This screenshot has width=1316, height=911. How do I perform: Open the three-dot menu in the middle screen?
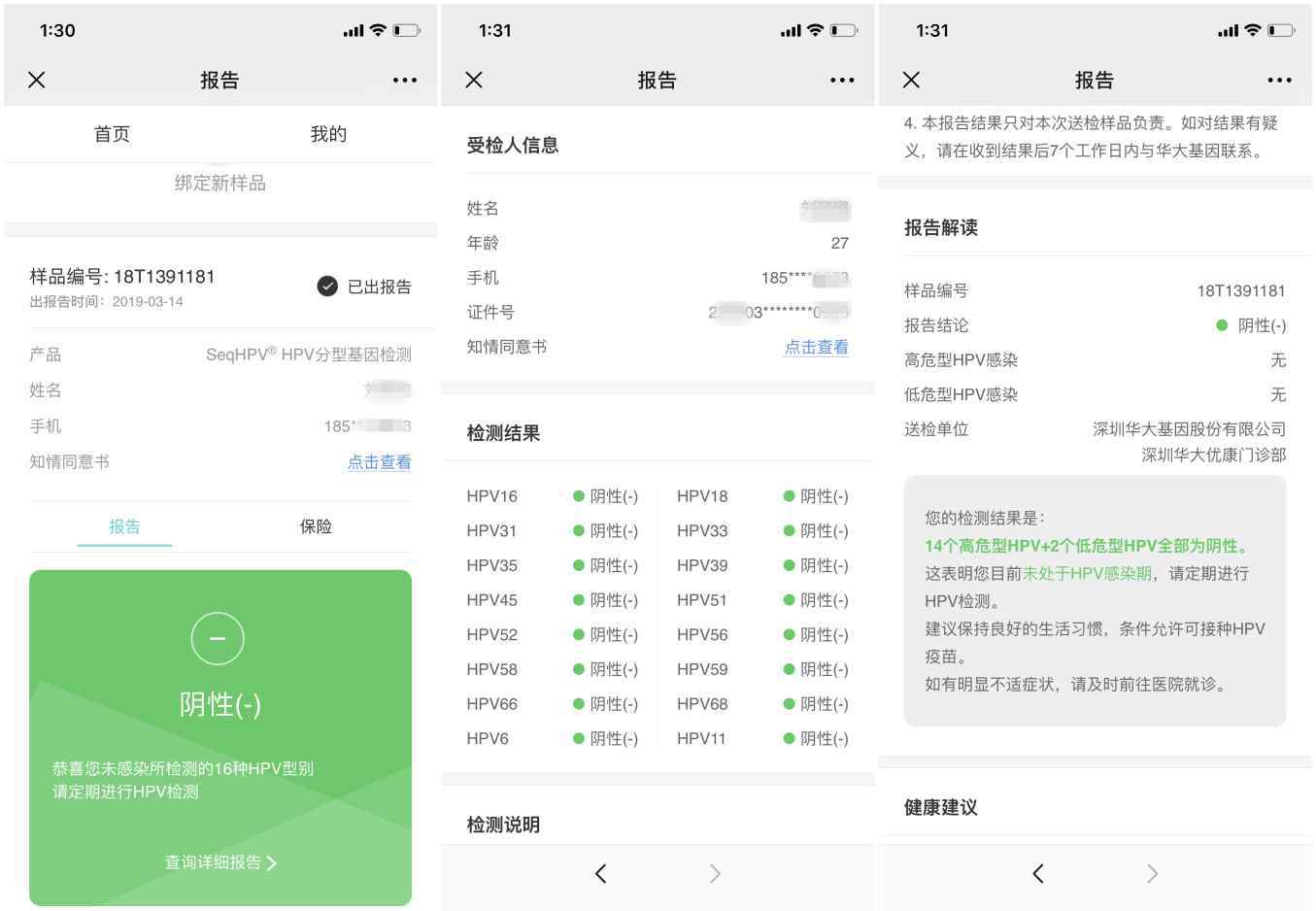tap(842, 81)
